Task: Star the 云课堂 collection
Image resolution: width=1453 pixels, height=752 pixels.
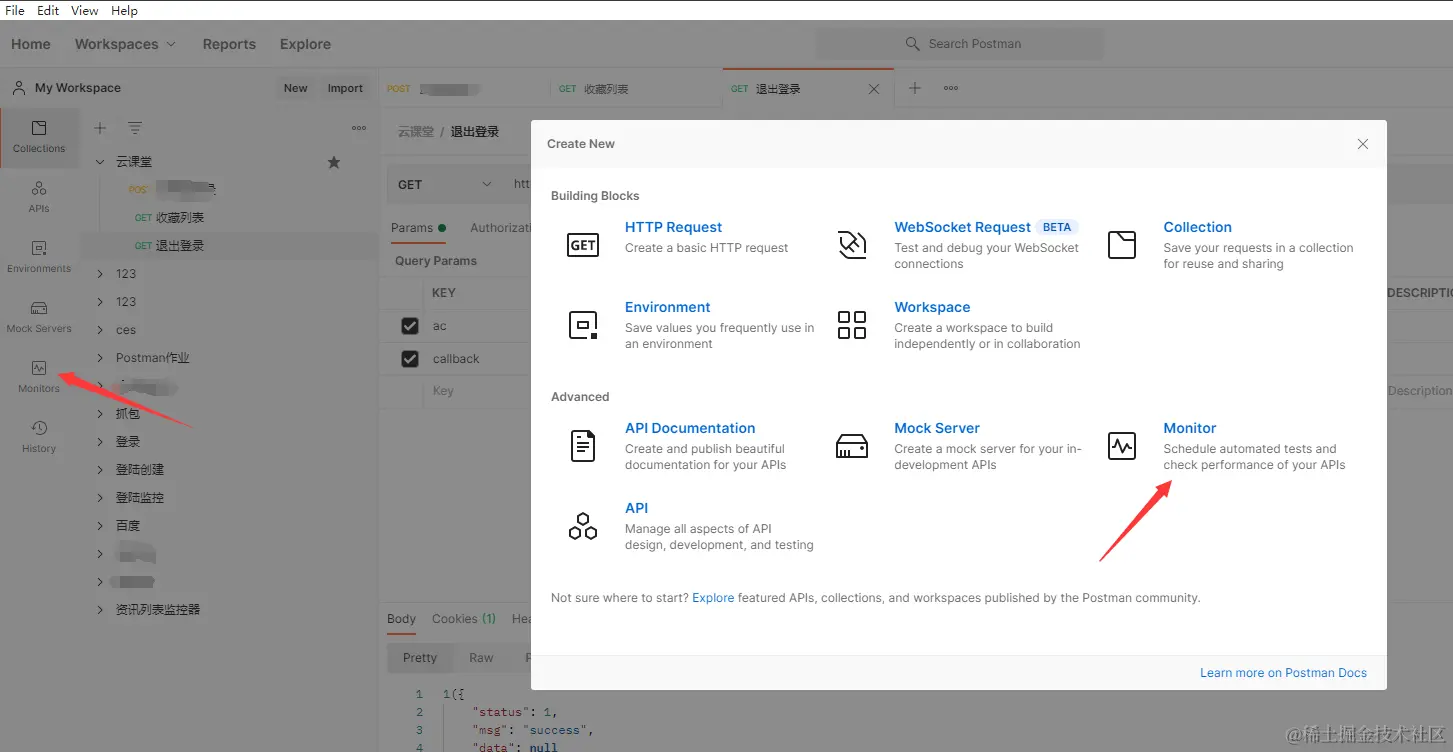Action: coord(334,162)
